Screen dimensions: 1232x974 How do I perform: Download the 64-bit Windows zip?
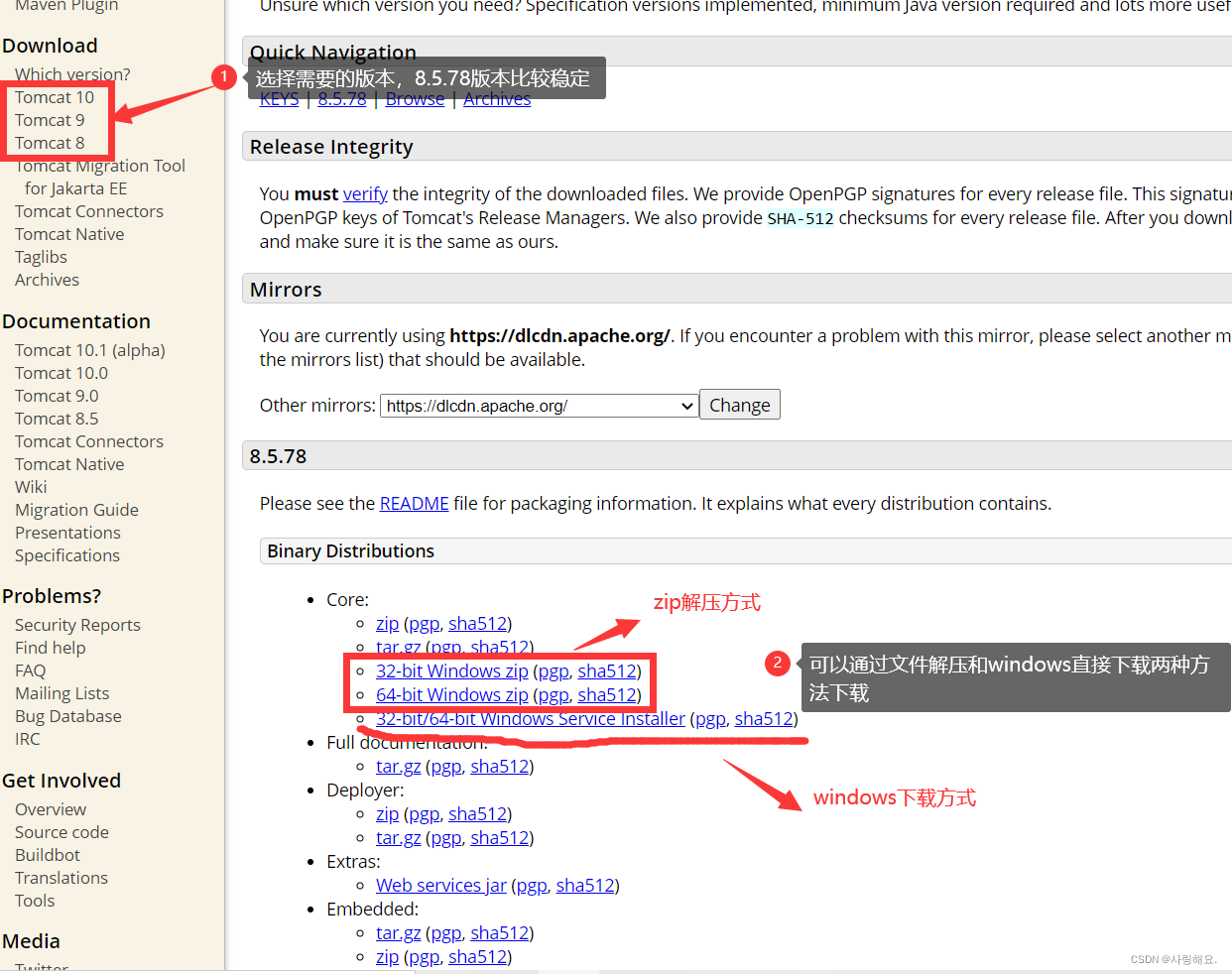click(x=451, y=695)
